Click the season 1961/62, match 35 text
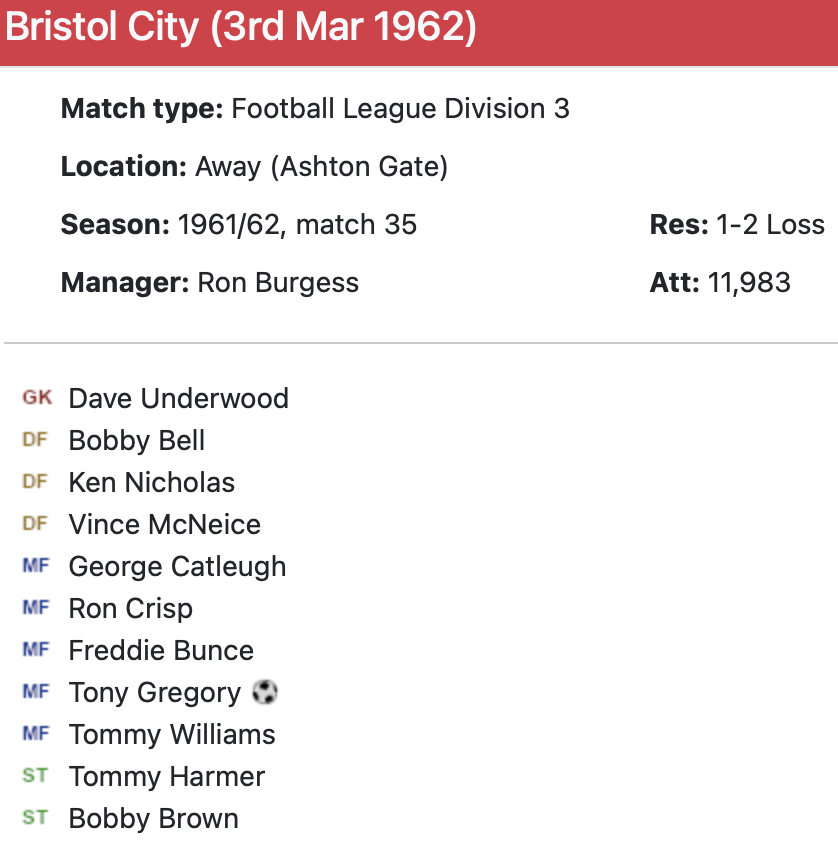This screenshot has width=838, height=852. click(297, 225)
